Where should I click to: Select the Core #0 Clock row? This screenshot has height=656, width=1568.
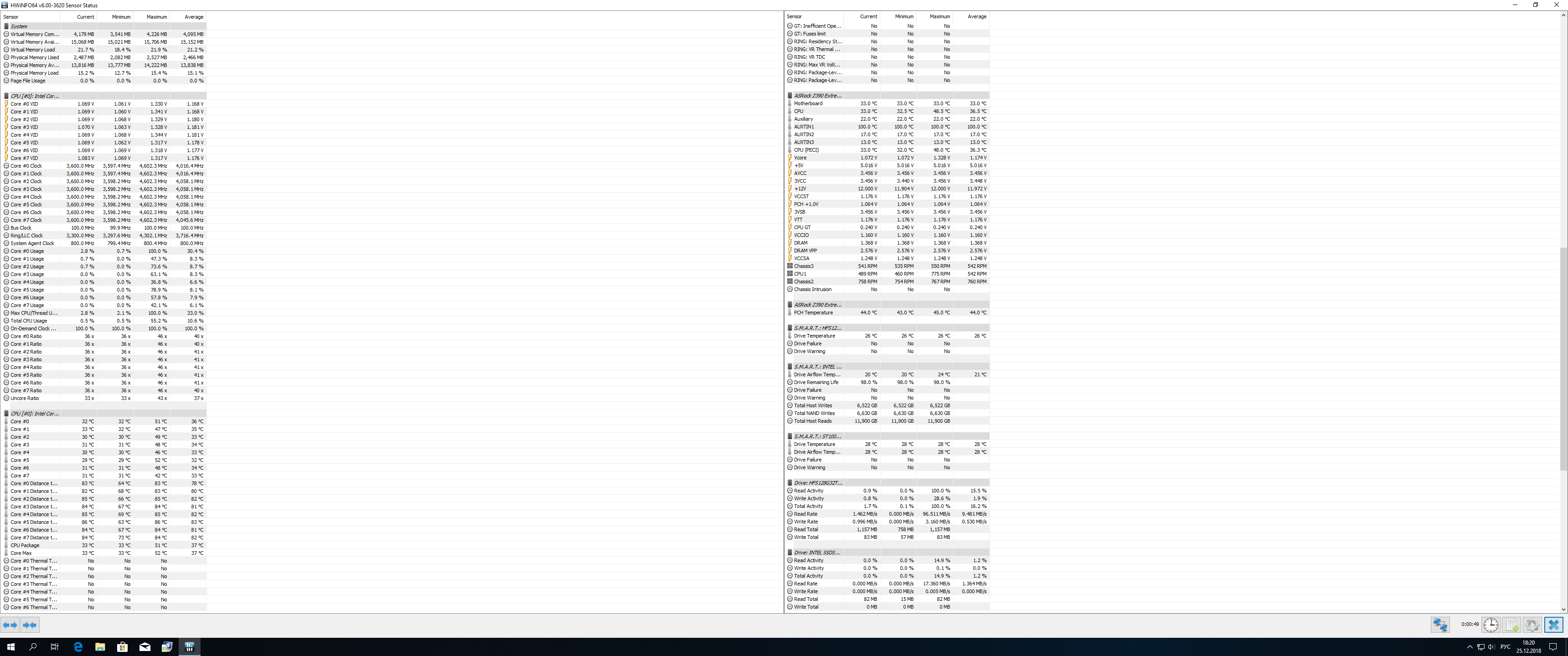26,165
